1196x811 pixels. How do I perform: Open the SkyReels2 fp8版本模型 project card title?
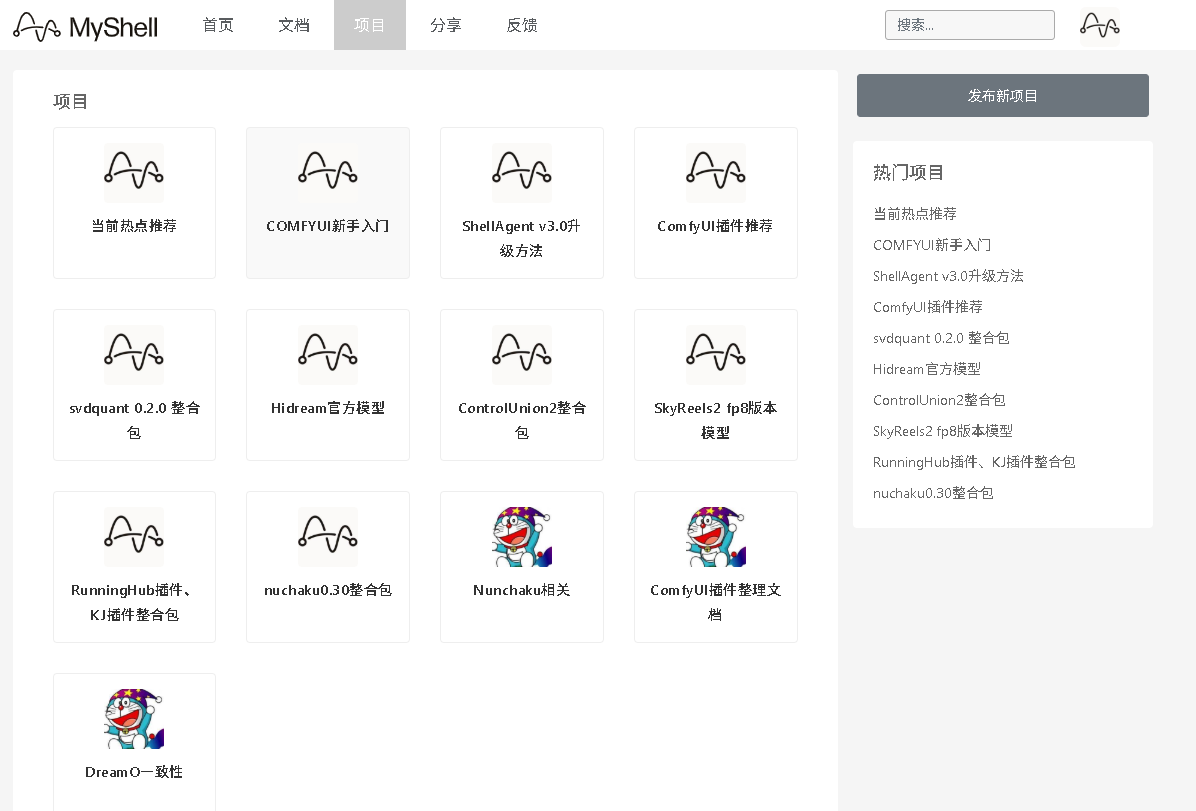click(x=716, y=420)
